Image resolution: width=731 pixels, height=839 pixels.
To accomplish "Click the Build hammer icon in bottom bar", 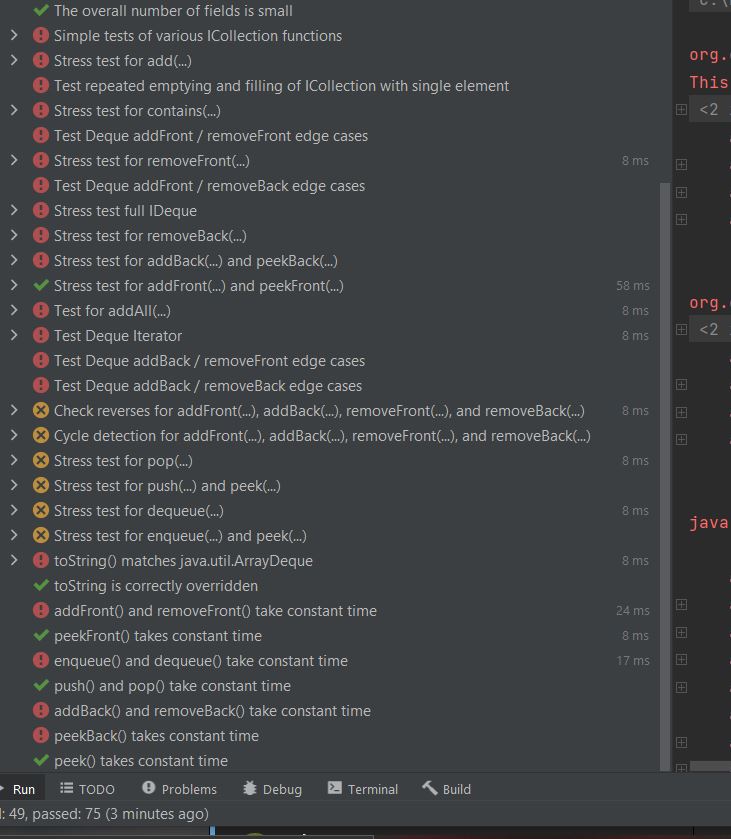I will [x=430, y=789].
